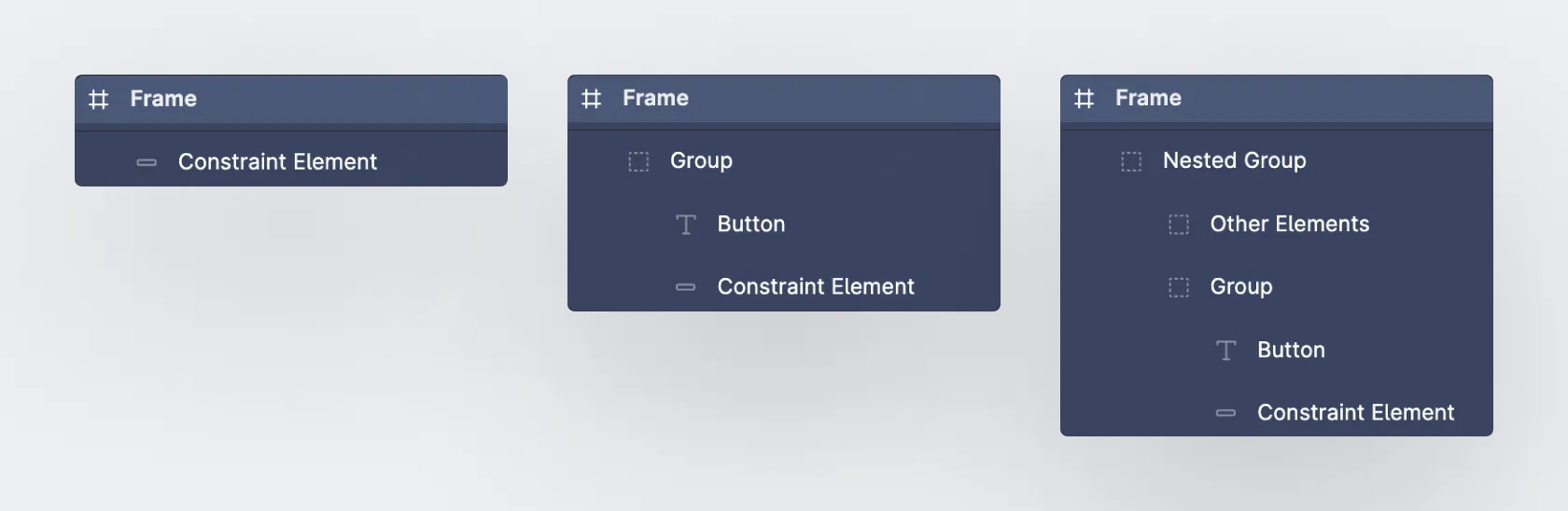Select the Constraint Element layer in the right panel
Viewport: 1568px width, 511px height.
pos(1355,412)
